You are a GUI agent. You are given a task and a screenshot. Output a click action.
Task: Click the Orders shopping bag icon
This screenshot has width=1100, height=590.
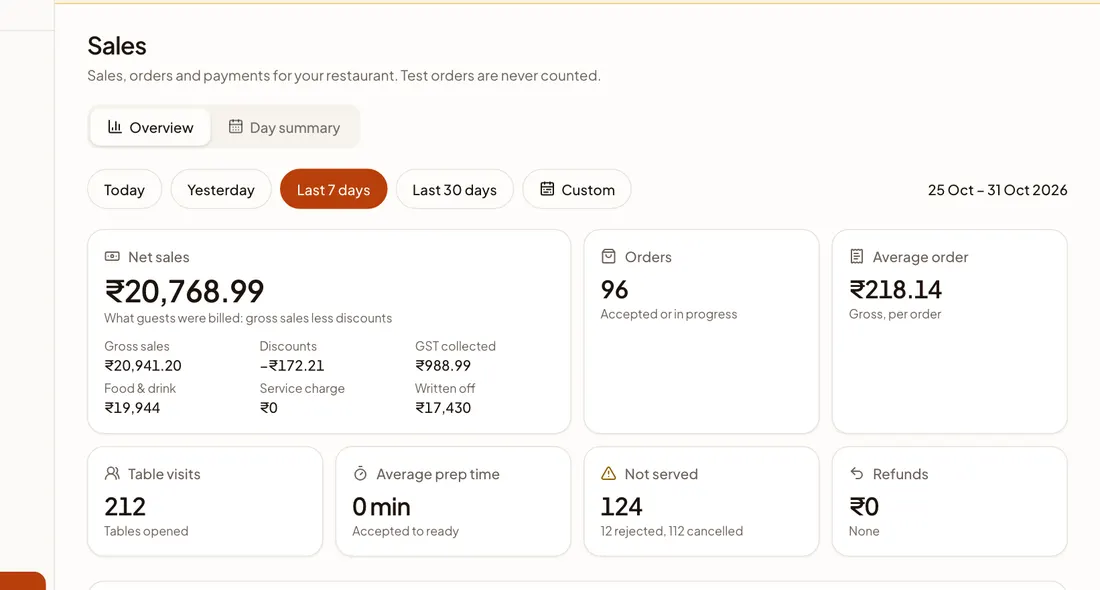point(609,256)
